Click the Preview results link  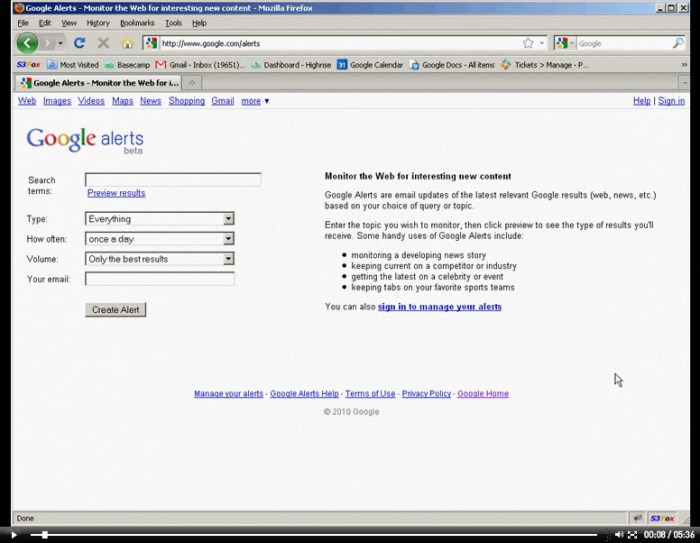click(x=116, y=193)
